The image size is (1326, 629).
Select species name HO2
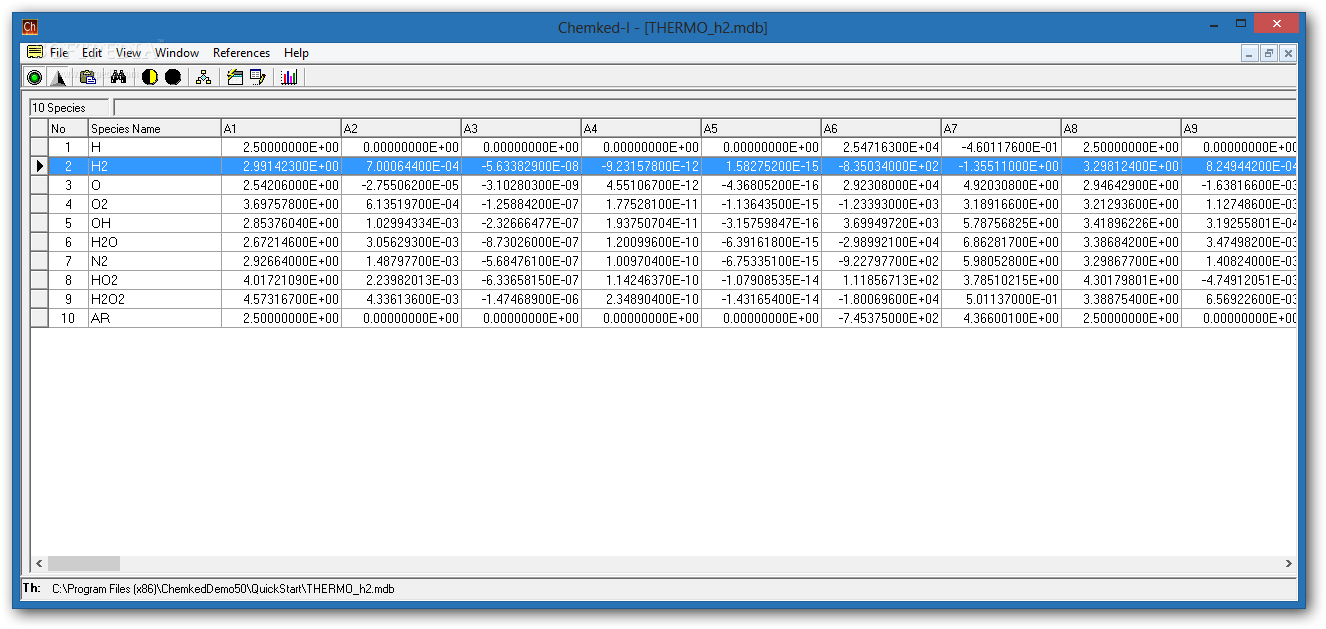point(154,280)
